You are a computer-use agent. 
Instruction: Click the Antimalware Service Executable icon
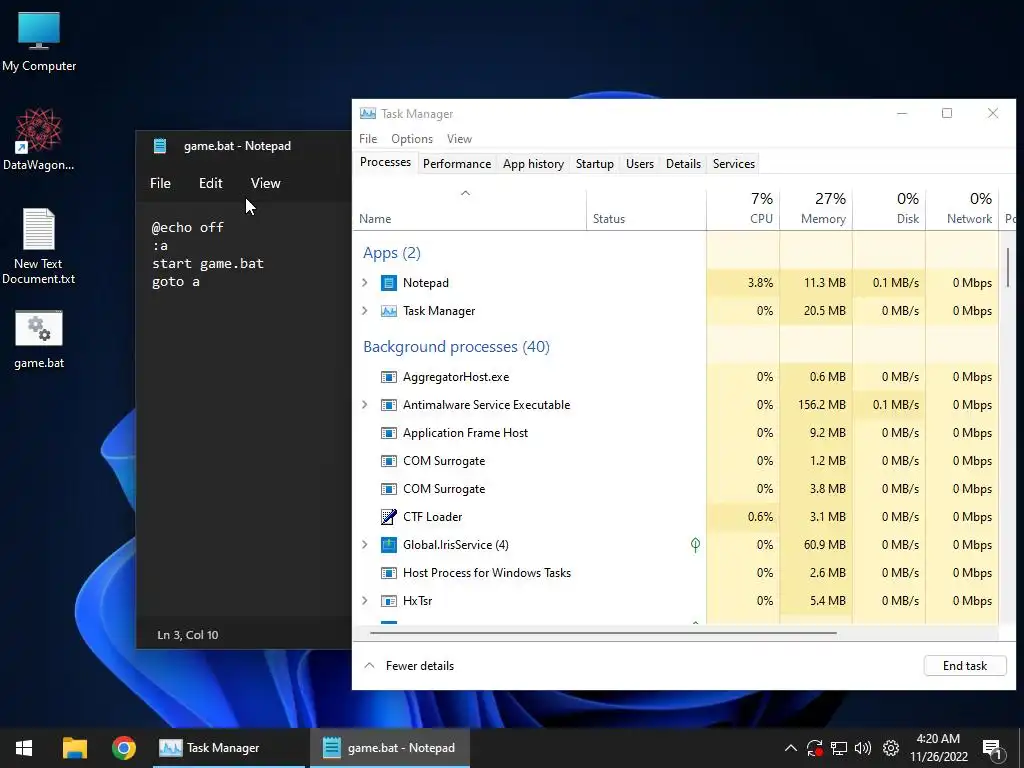click(389, 405)
